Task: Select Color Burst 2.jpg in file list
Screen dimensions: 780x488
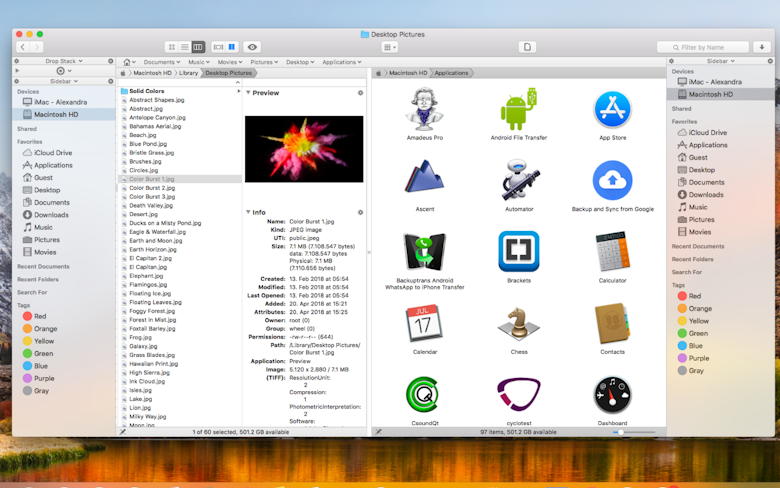Action: tap(152, 188)
